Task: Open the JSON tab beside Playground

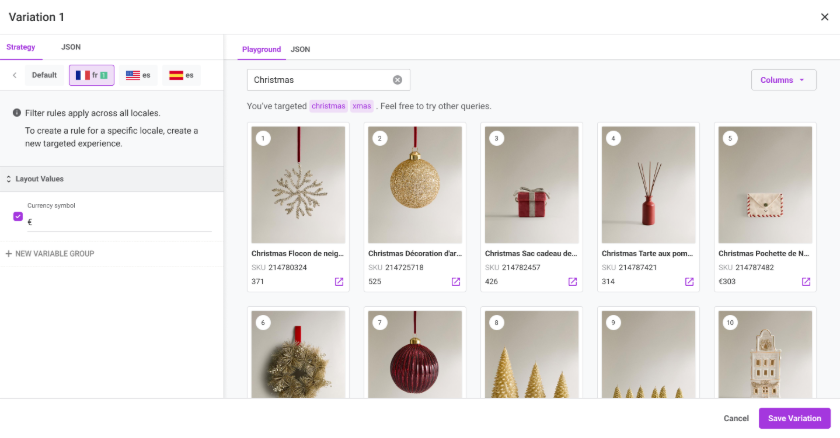Action: pyautogui.click(x=301, y=49)
